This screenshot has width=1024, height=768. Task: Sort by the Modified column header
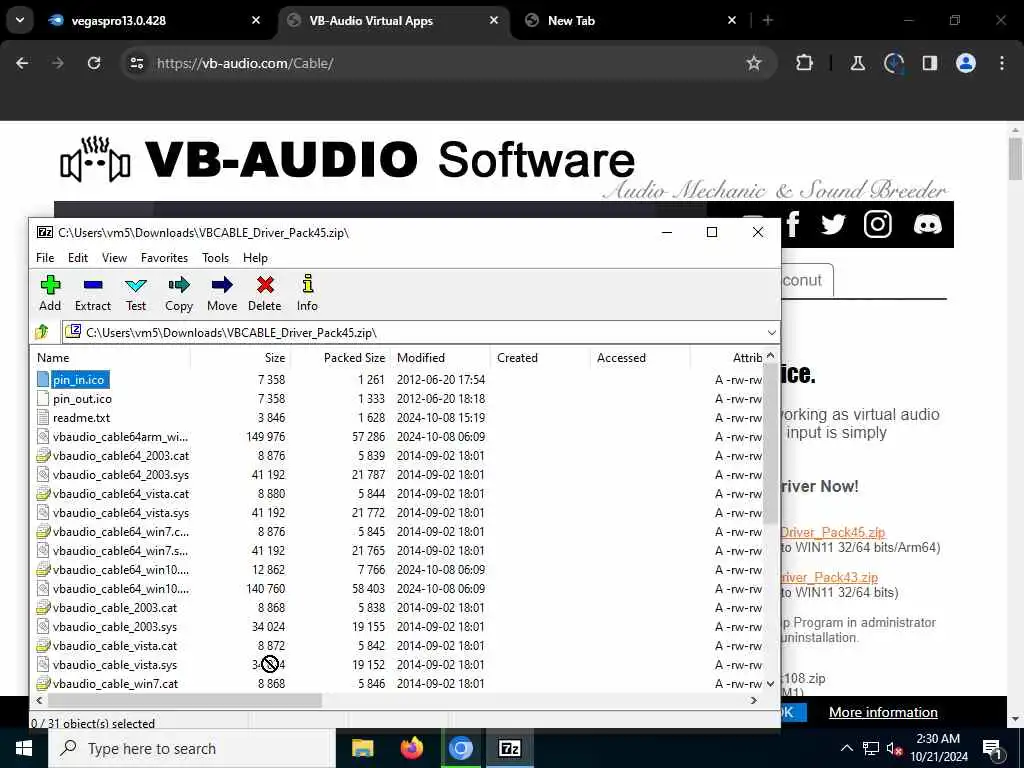[x=440, y=358]
